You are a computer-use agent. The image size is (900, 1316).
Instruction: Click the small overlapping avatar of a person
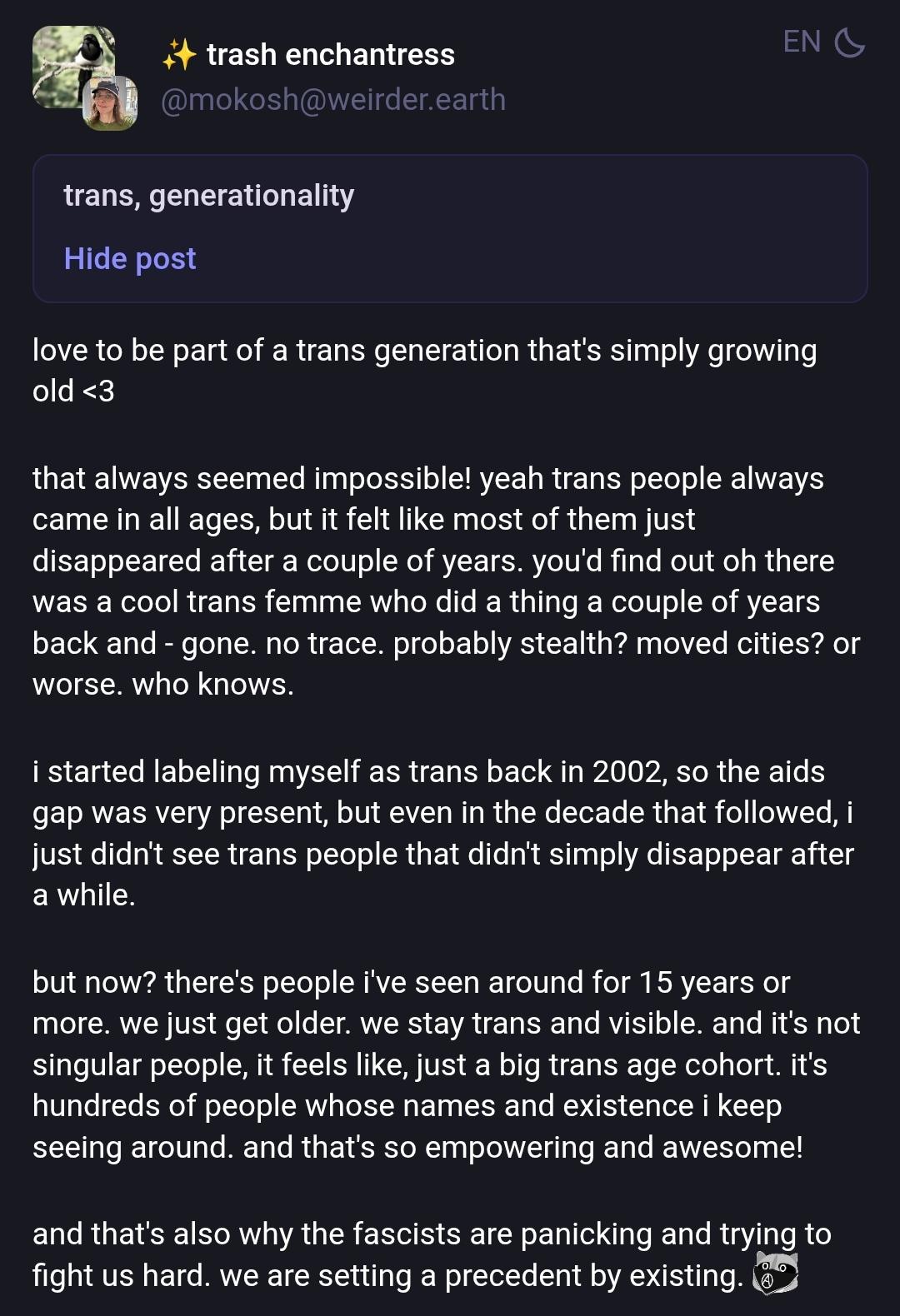(109, 103)
